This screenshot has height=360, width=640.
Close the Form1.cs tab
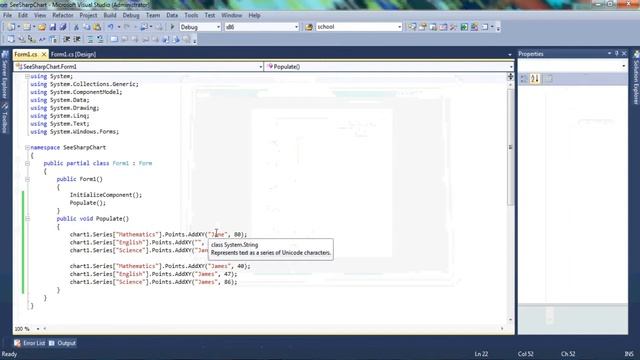(44, 54)
